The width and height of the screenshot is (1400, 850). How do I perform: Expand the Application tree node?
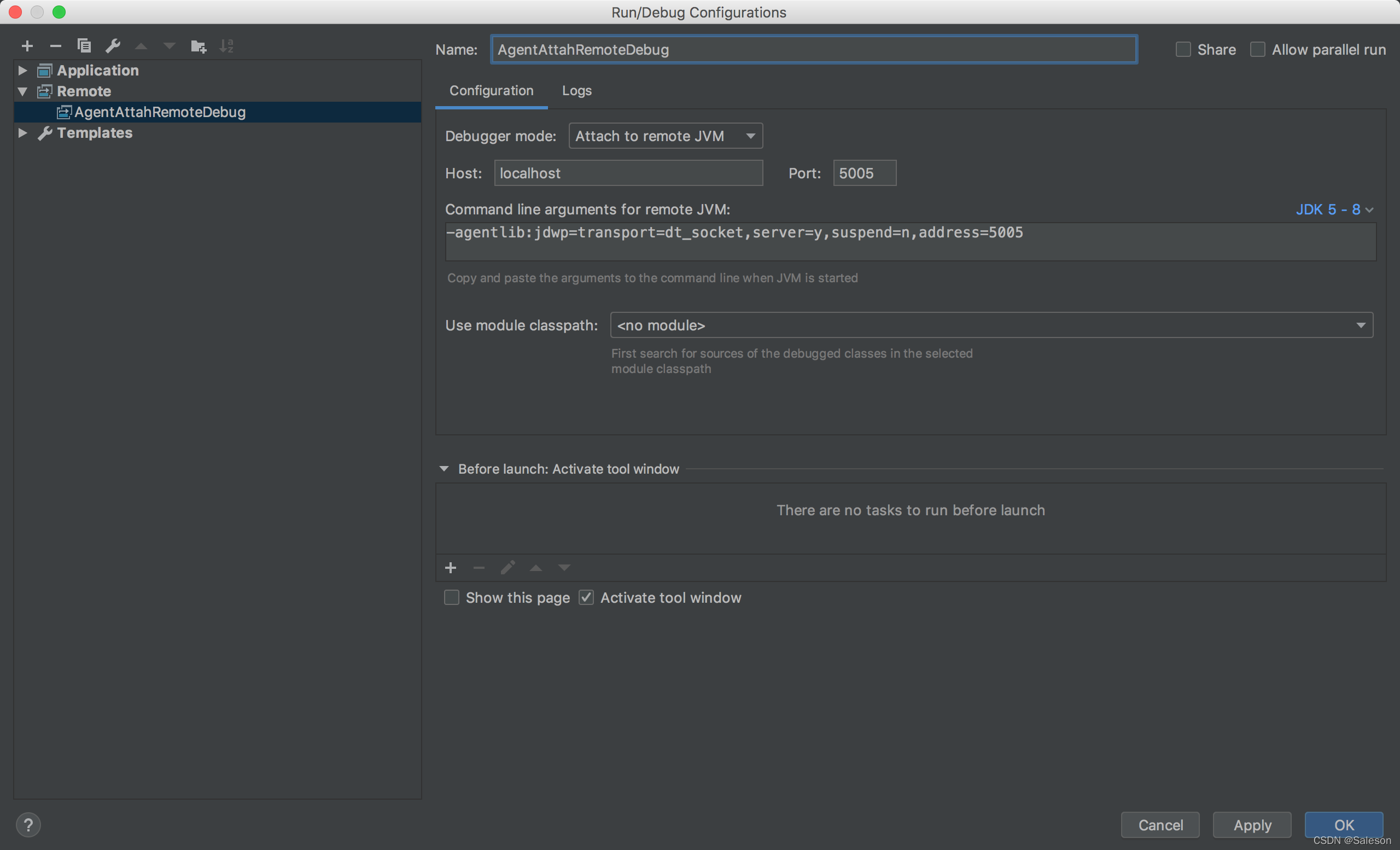click(22, 71)
